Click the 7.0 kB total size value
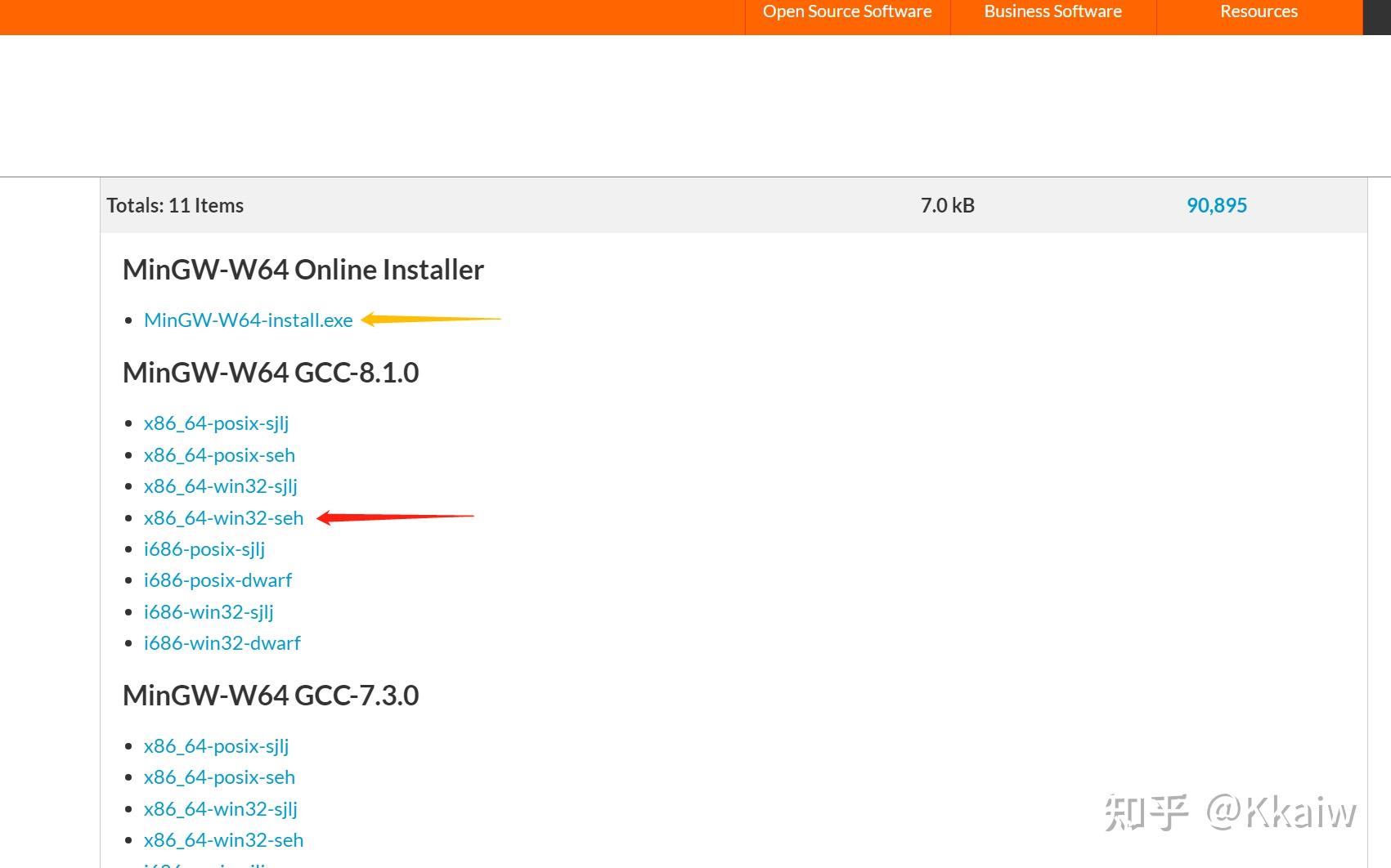 pos(948,205)
